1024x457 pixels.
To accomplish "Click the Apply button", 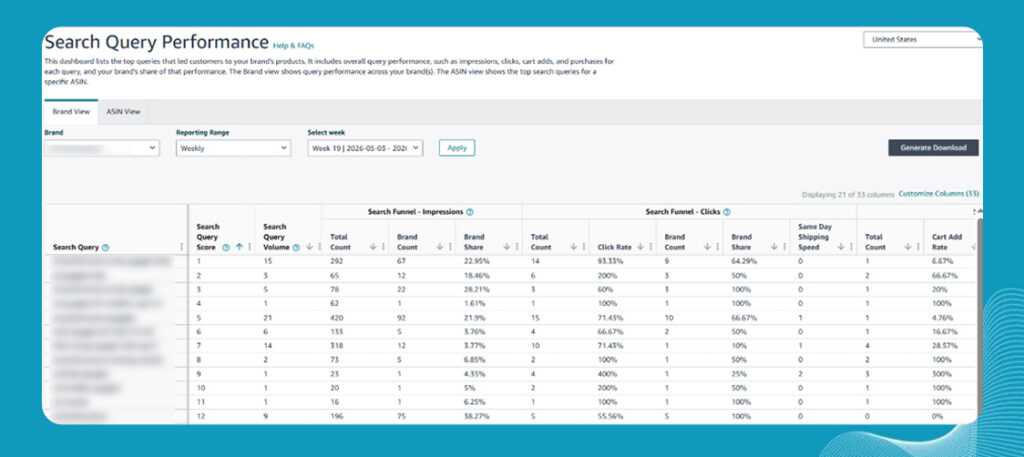I will [x=457, y=148].
